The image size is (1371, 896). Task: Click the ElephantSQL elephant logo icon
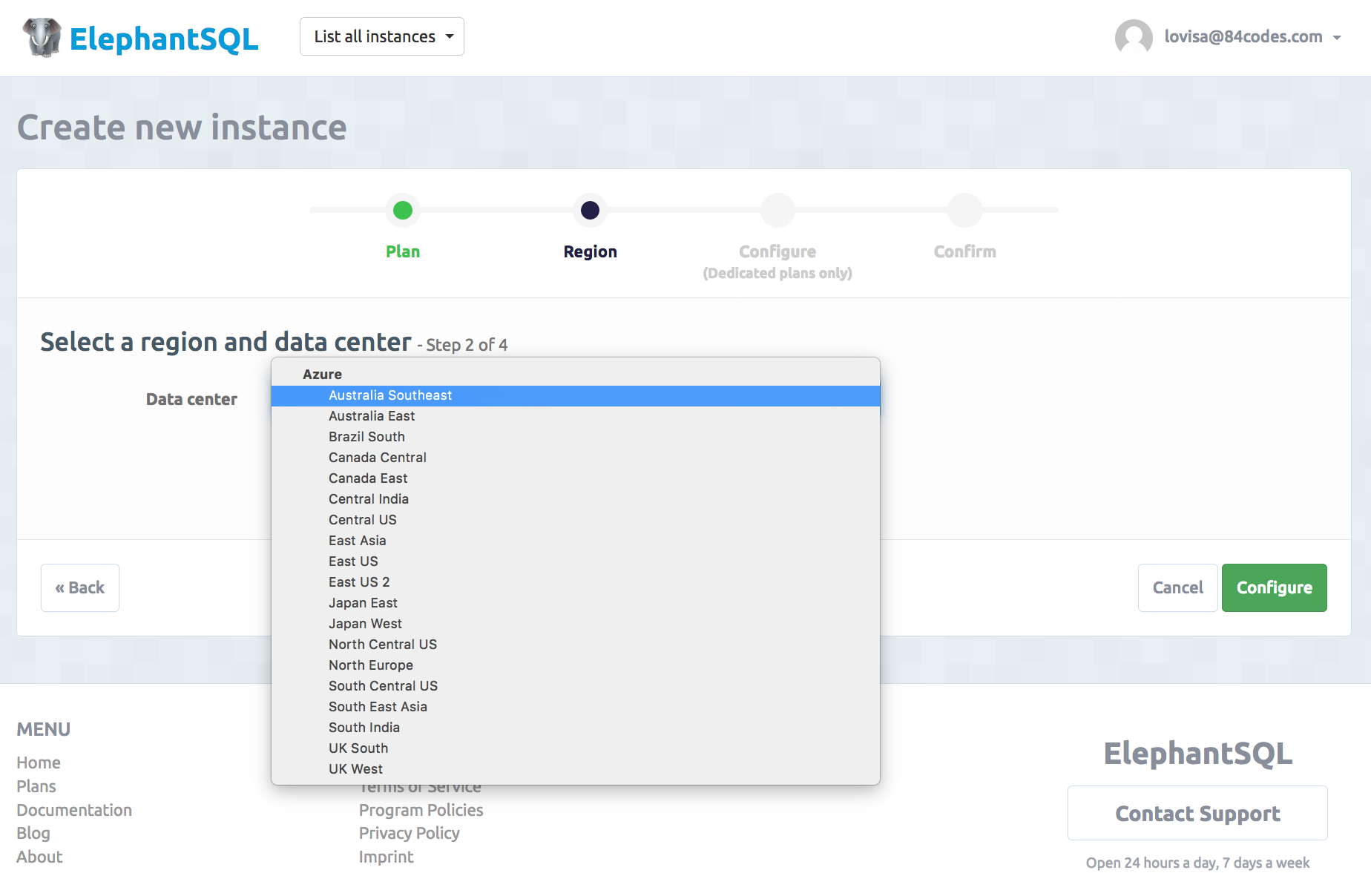pyautogui.click(x=42, y=37)
